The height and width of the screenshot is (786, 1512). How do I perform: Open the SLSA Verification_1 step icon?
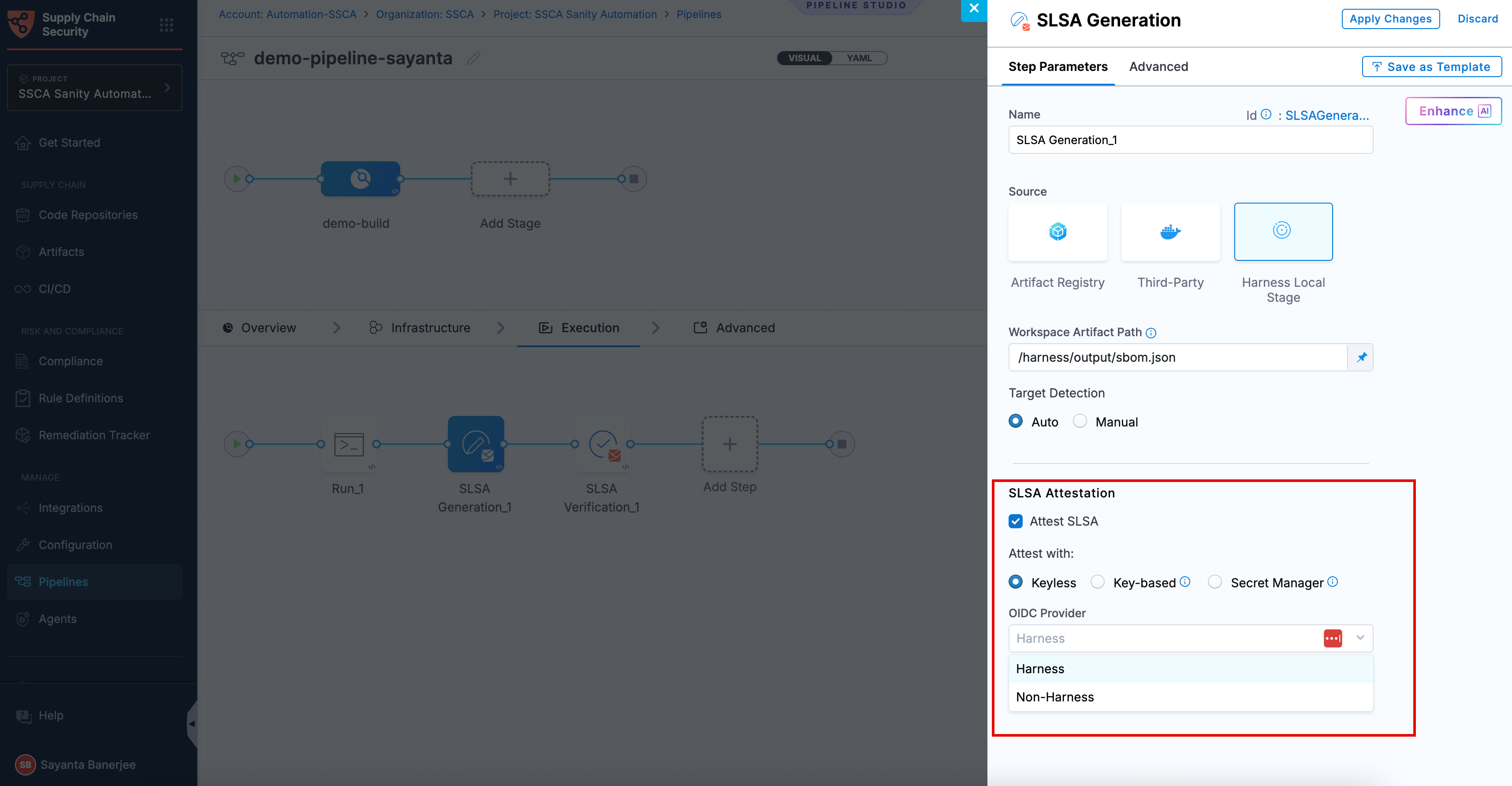point(603,444)
